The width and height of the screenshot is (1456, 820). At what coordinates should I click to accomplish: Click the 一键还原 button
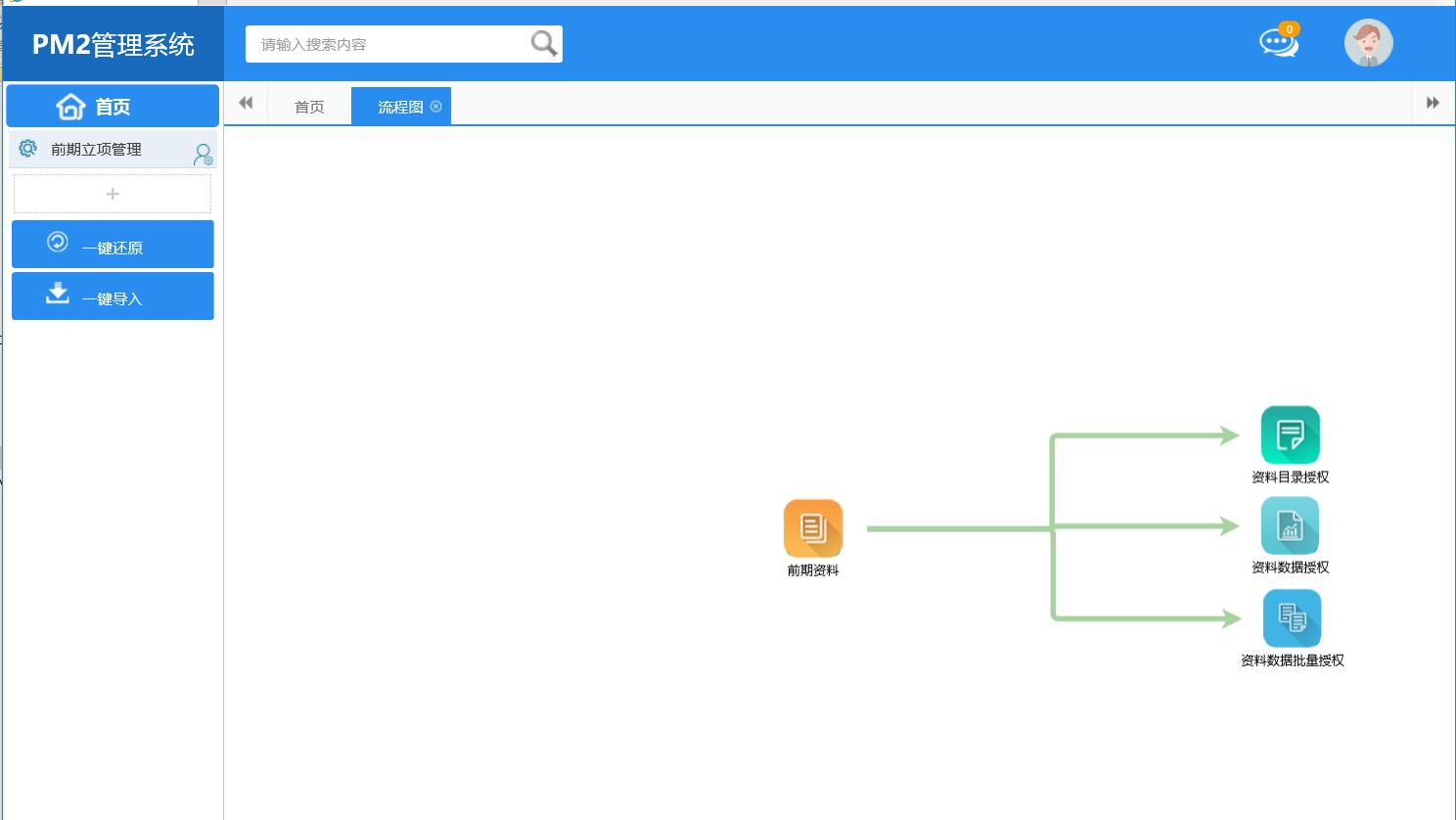[x=113, y=245]
